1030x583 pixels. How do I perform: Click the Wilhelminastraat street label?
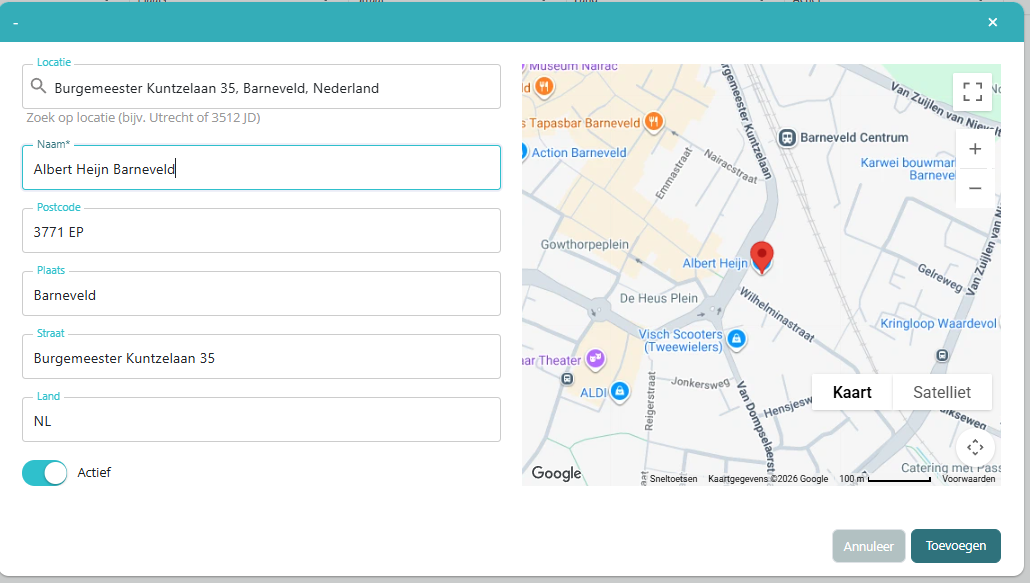[778, 314]
